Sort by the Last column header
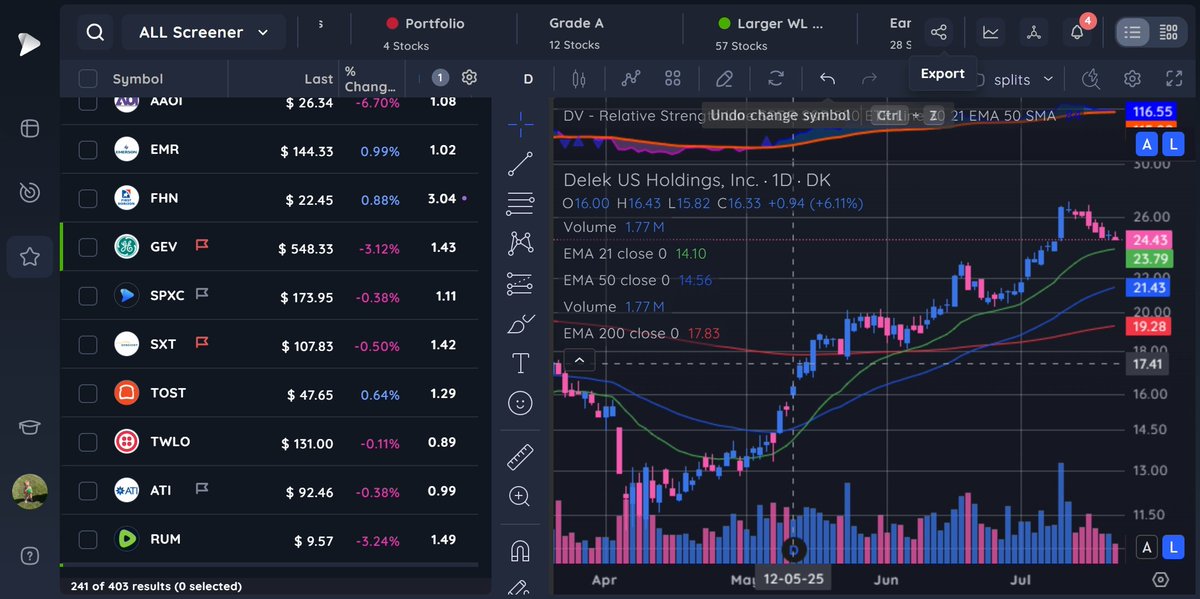 tap(319, 79)
